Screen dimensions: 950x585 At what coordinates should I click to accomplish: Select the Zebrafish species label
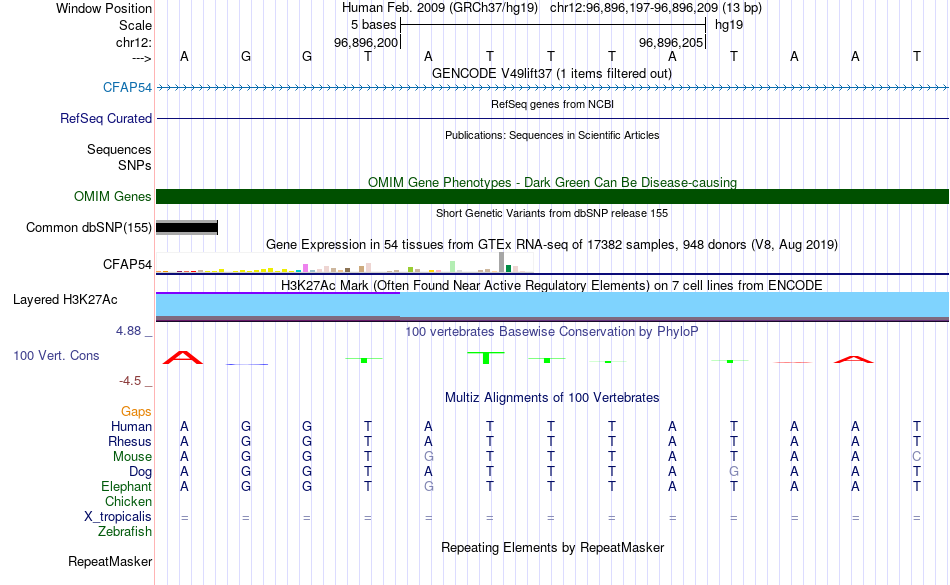125,531
